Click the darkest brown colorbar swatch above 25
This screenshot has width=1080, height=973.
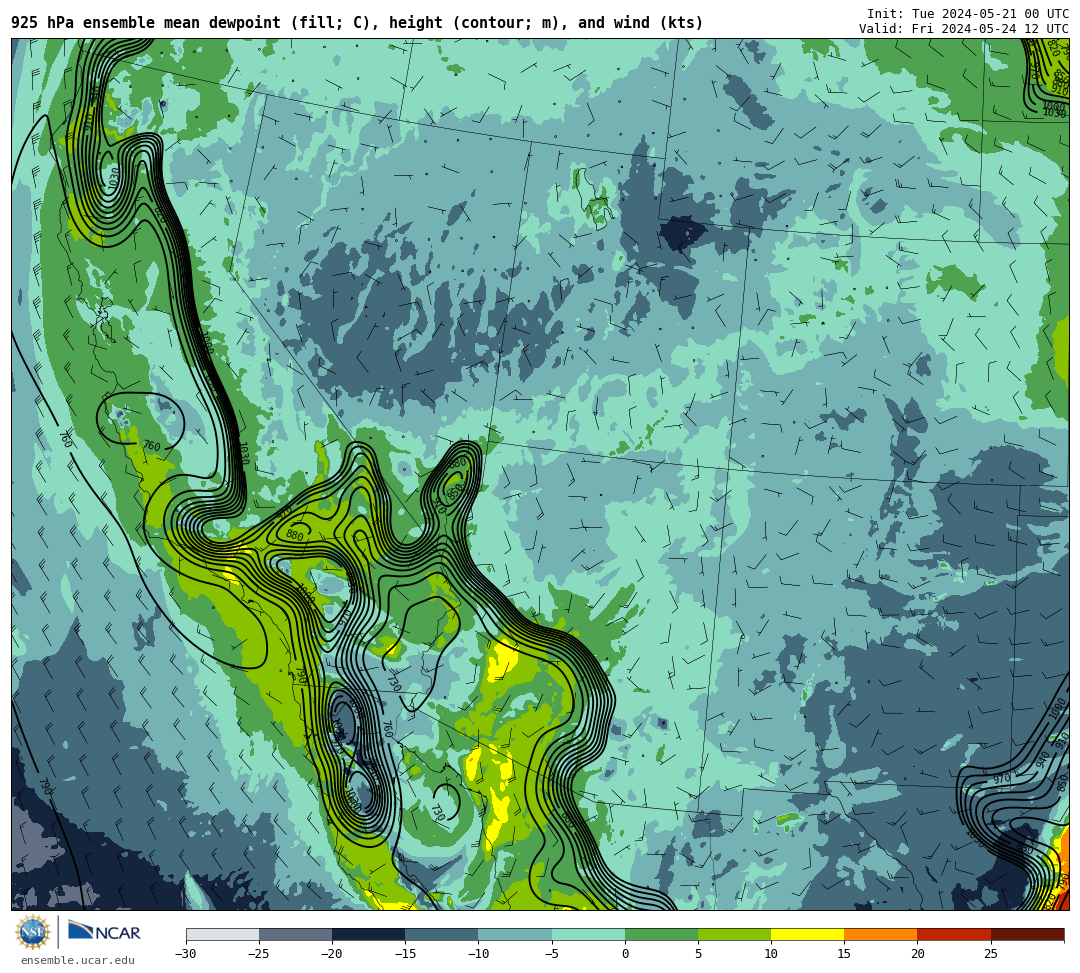1027,934
